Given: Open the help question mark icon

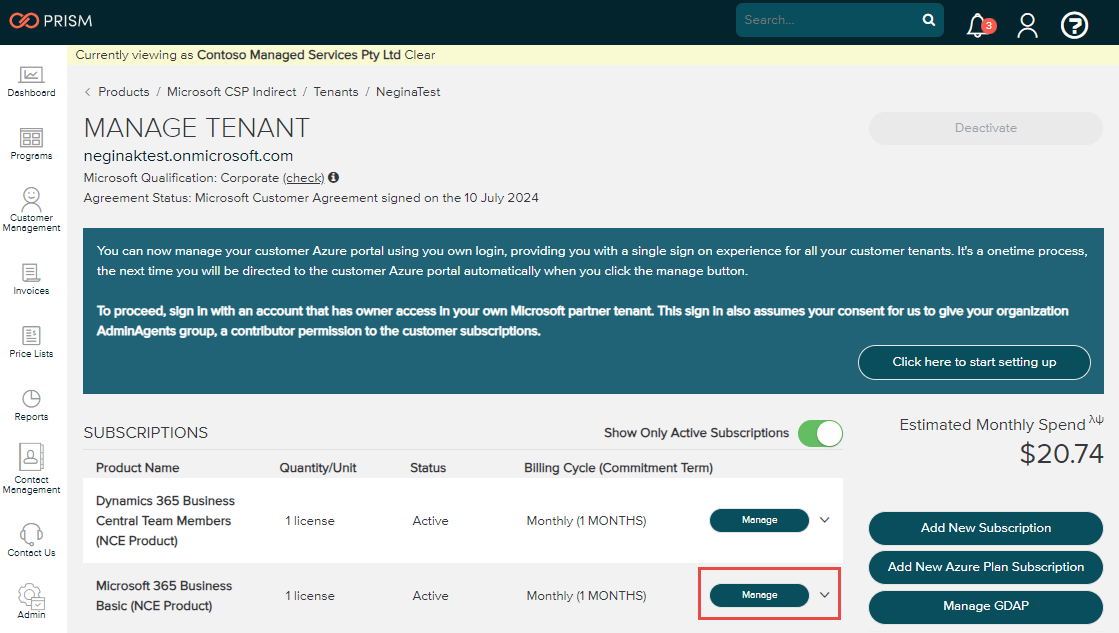Looking at the screenshot, I should (x=1074, y=26).
